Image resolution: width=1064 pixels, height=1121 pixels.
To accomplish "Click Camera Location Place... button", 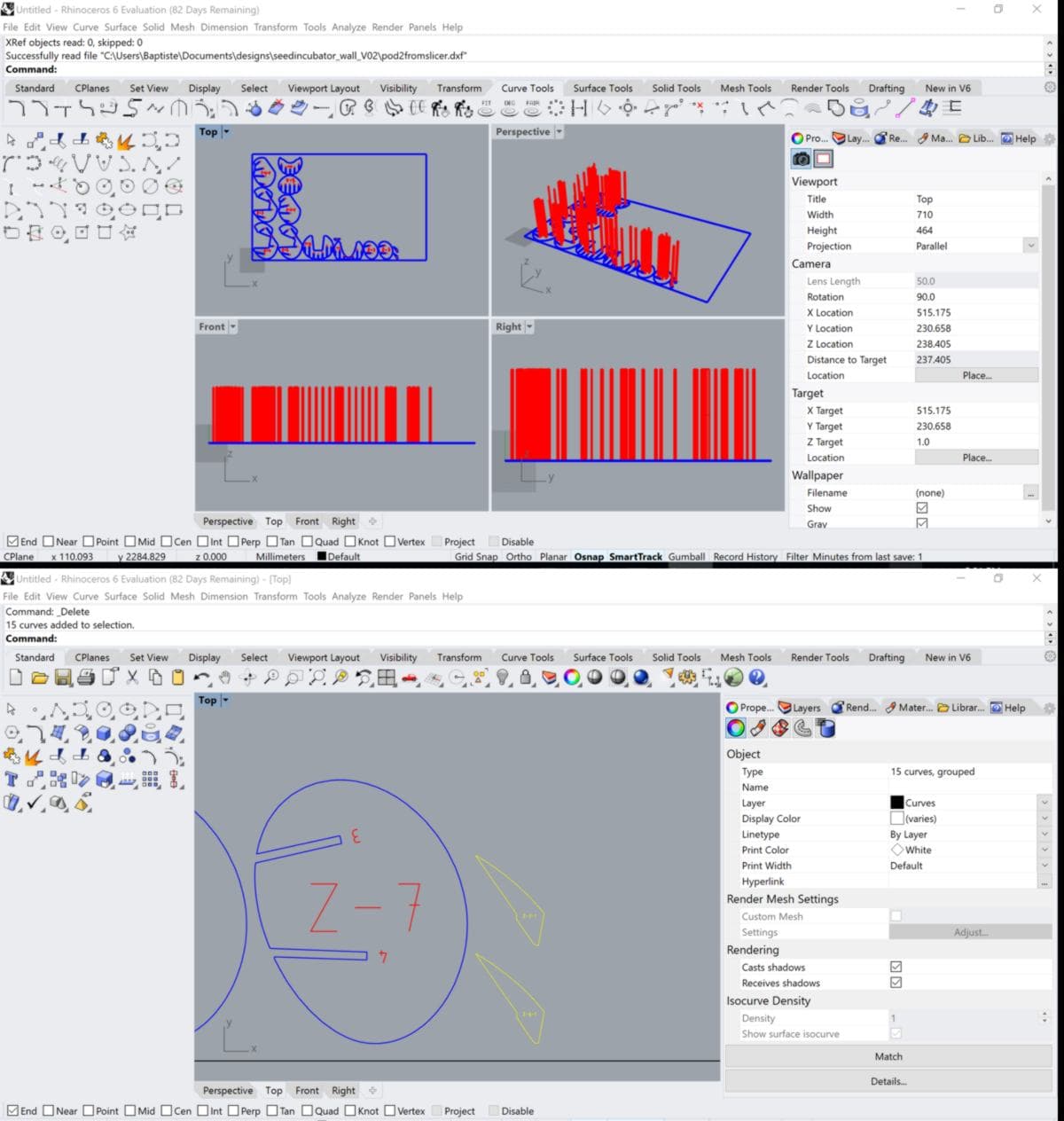I will [976, 375].
